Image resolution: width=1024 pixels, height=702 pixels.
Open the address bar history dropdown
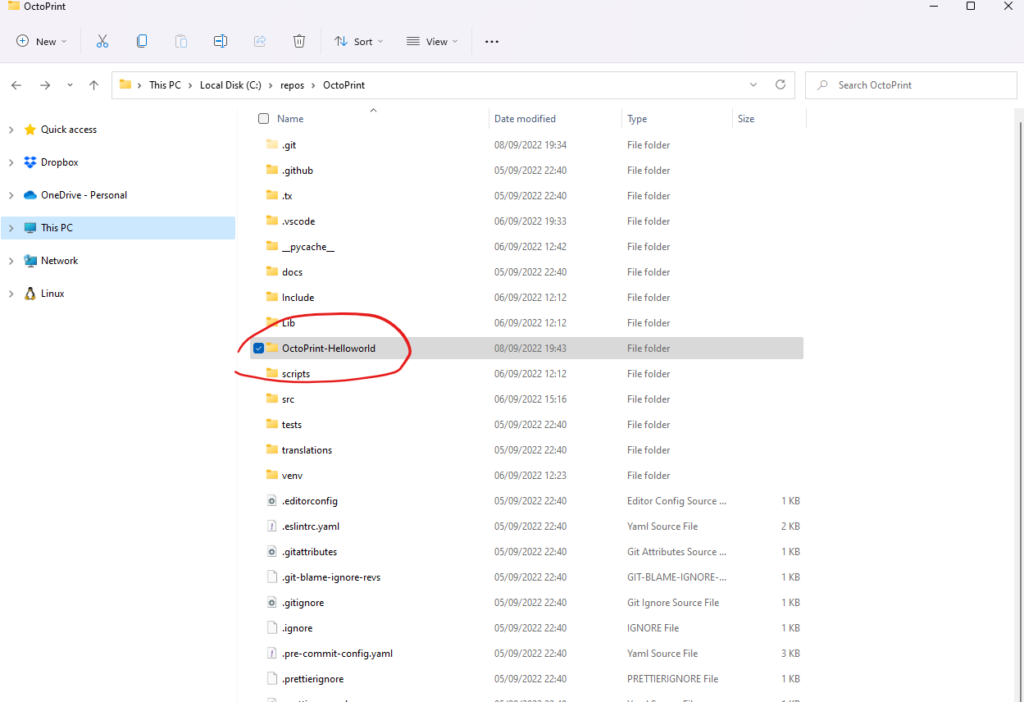point(754,85)
